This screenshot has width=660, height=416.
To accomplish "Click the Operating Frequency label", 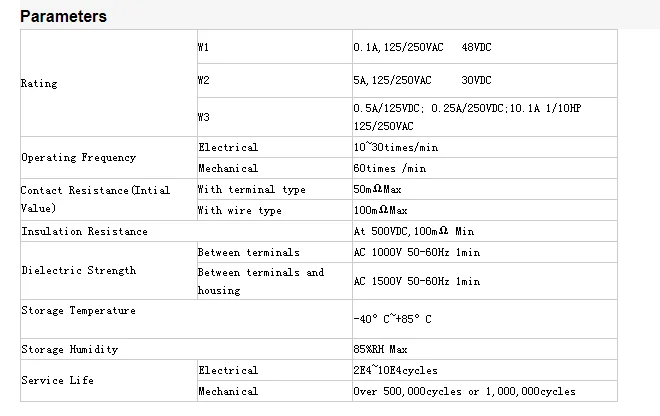I will (79, 158).
